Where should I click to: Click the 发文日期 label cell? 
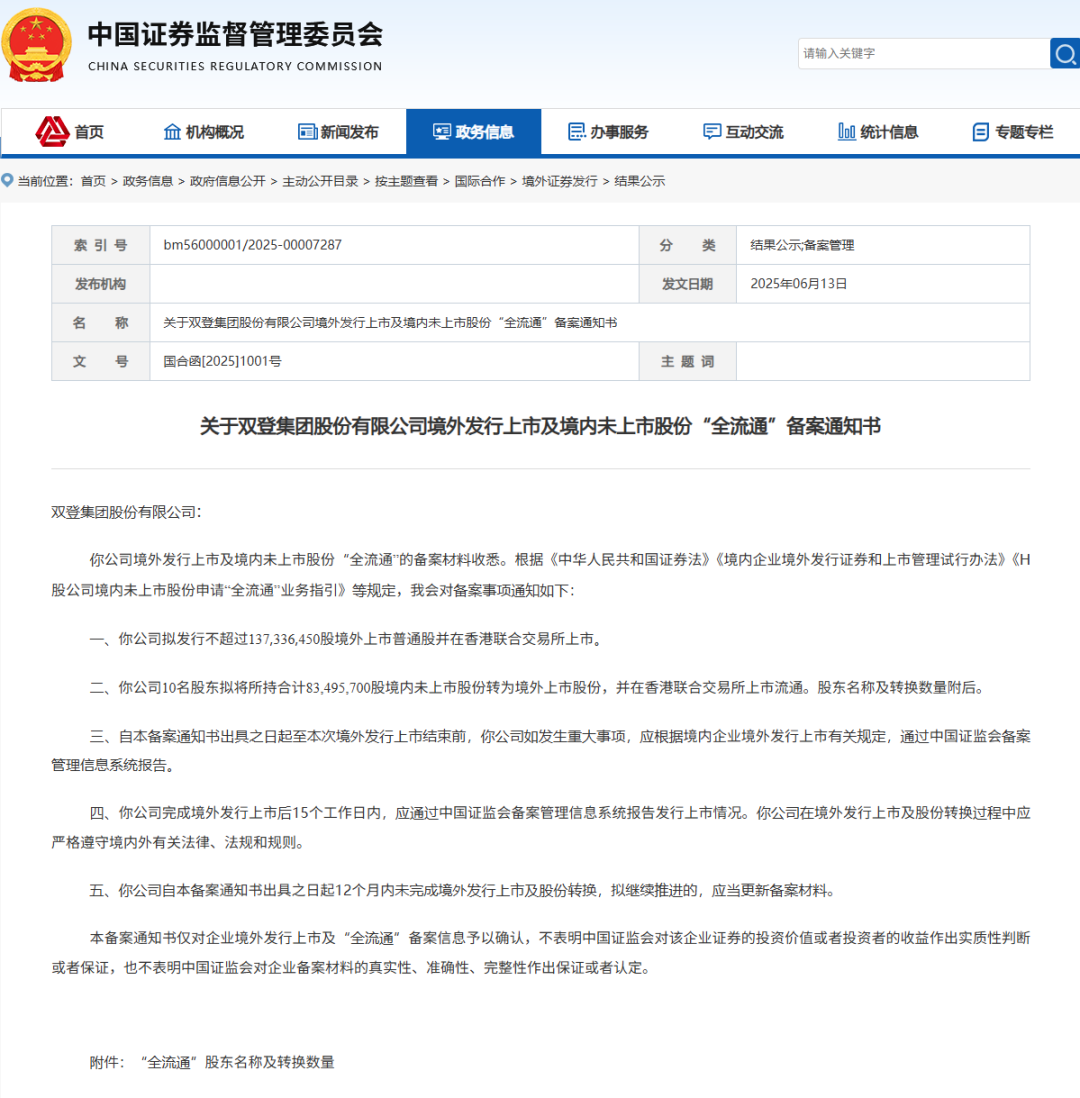[687, 284]
